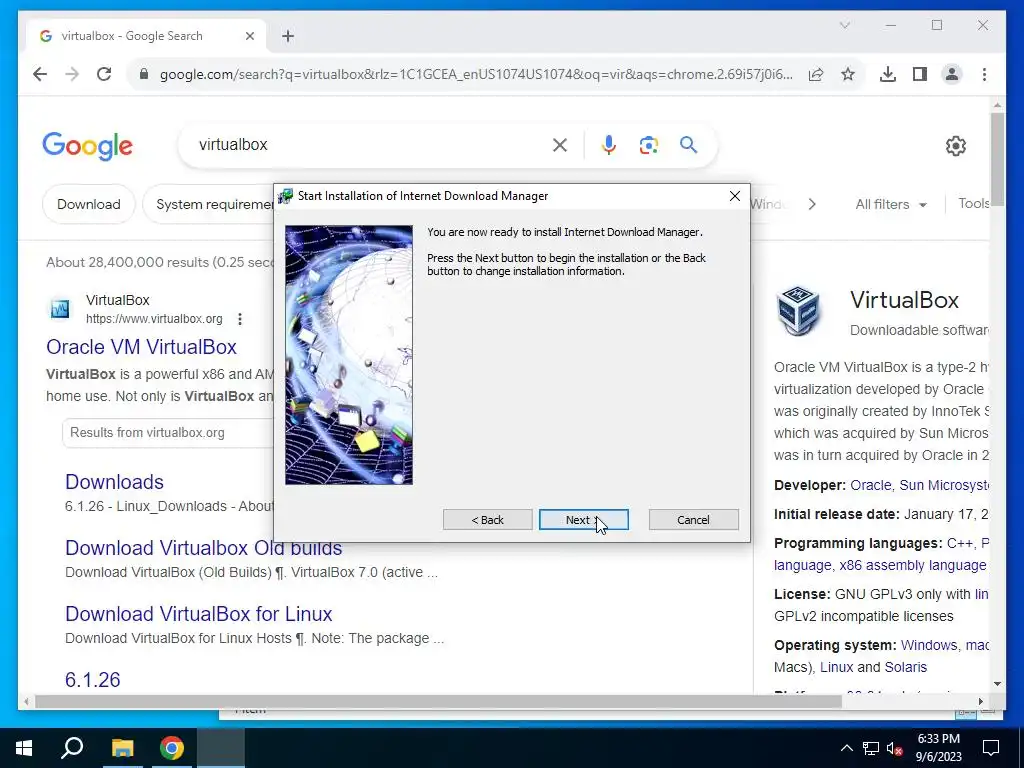The image size is (1024, 768).
Task: Toggle the Chrome side panel
Action: 920,74
